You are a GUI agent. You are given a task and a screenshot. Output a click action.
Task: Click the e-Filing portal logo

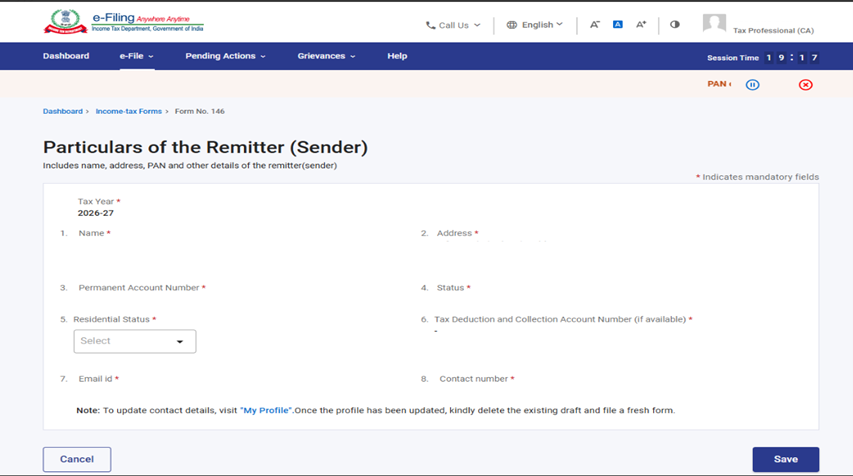(123, 23)
